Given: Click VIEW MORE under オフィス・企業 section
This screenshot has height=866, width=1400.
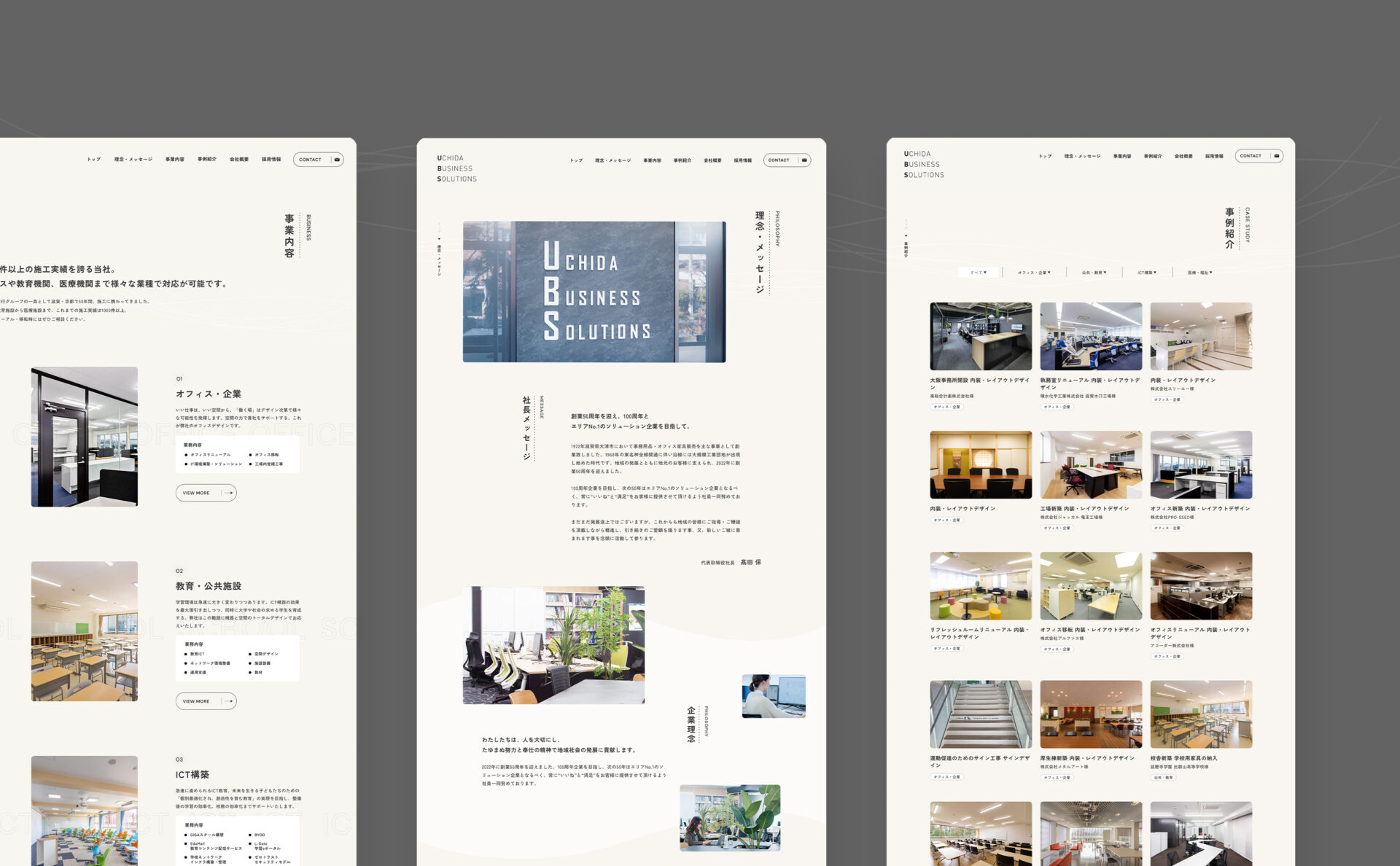Looking at the screenshot, I should (206, 493).
